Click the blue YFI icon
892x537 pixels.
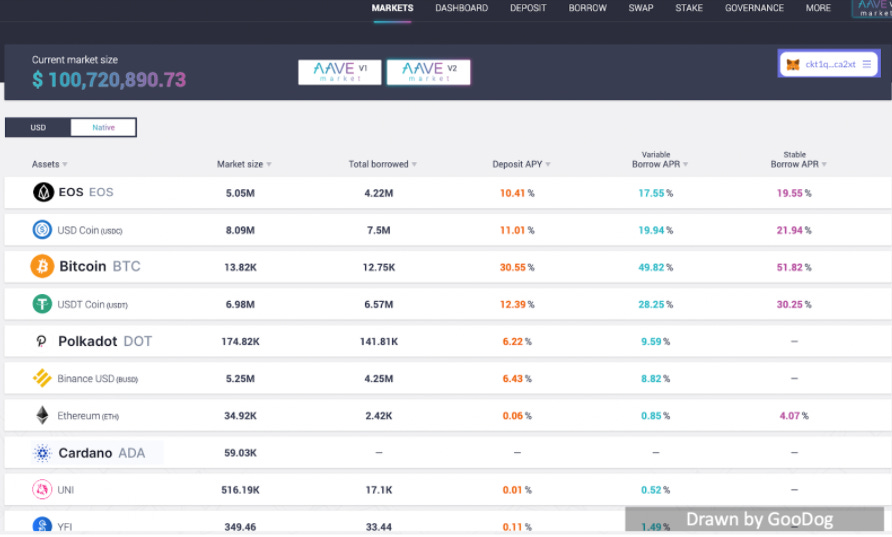pos(42,524)
